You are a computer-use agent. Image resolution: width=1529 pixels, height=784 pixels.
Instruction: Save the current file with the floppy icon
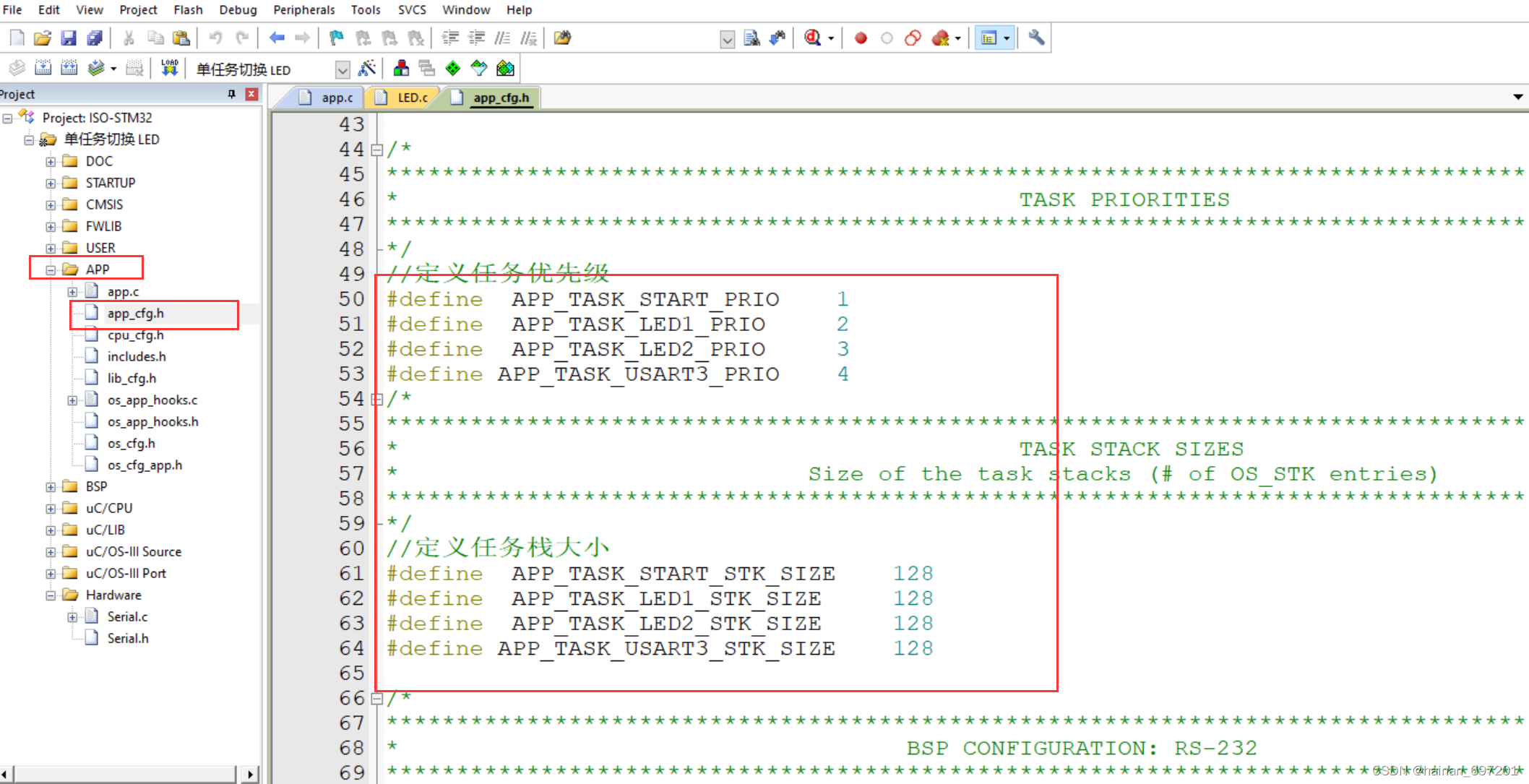click(x=69, y=38)
